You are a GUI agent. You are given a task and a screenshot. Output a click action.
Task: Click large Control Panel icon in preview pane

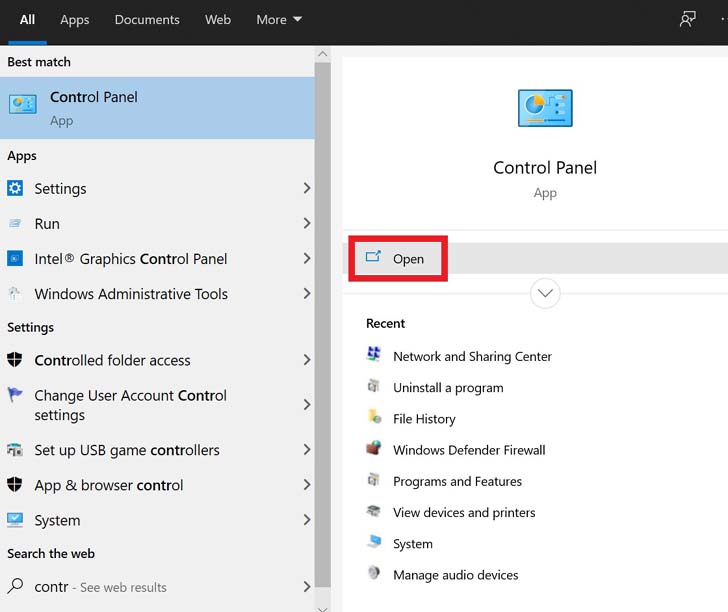point(545,108)
